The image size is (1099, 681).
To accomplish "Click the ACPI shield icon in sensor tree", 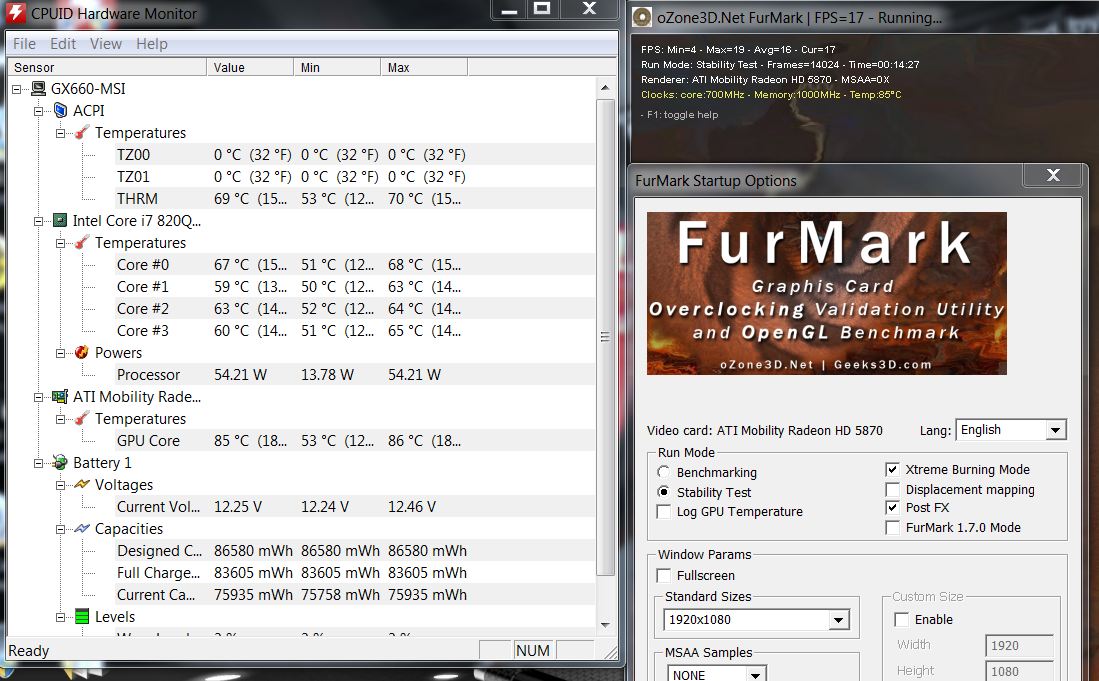I will (60, 111).
